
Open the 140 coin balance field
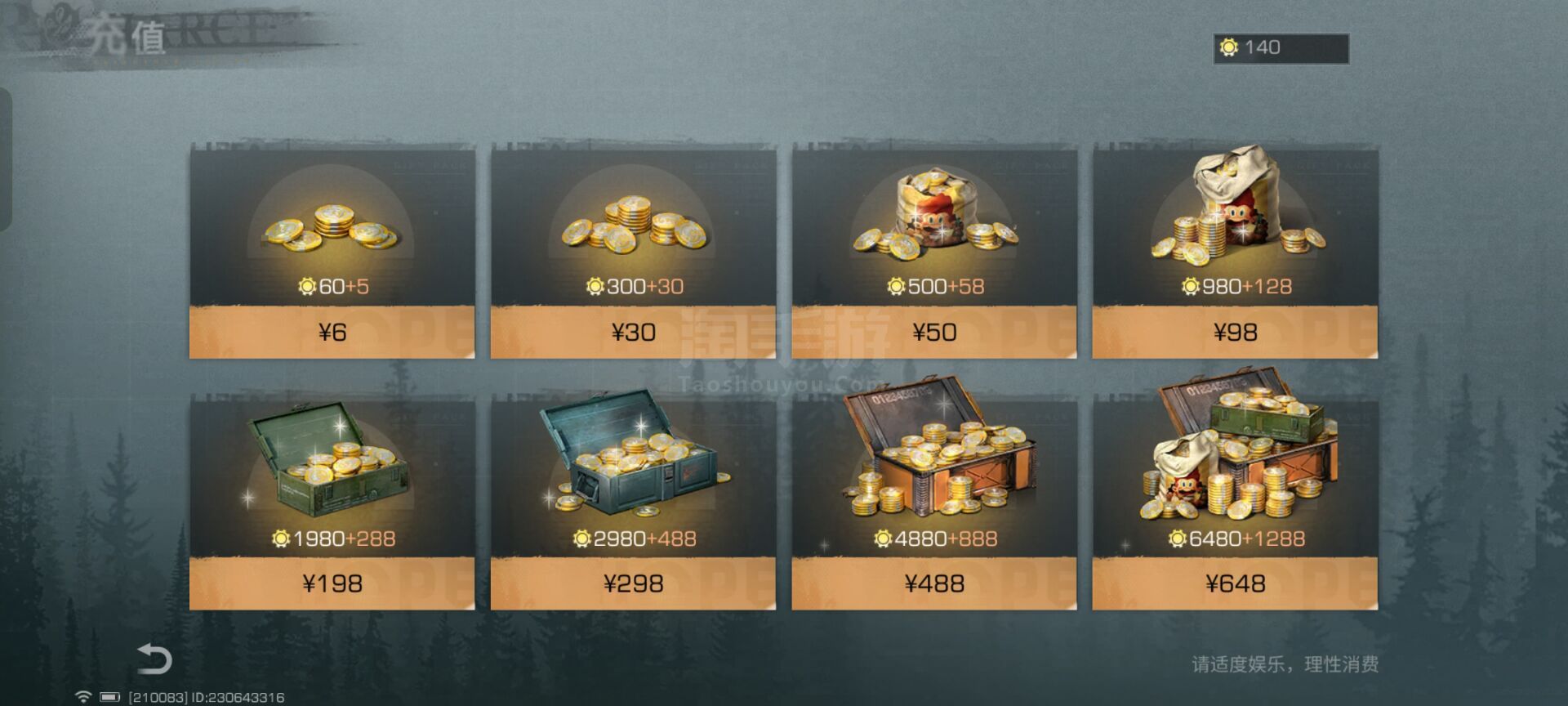click(x=1281, y=48)
